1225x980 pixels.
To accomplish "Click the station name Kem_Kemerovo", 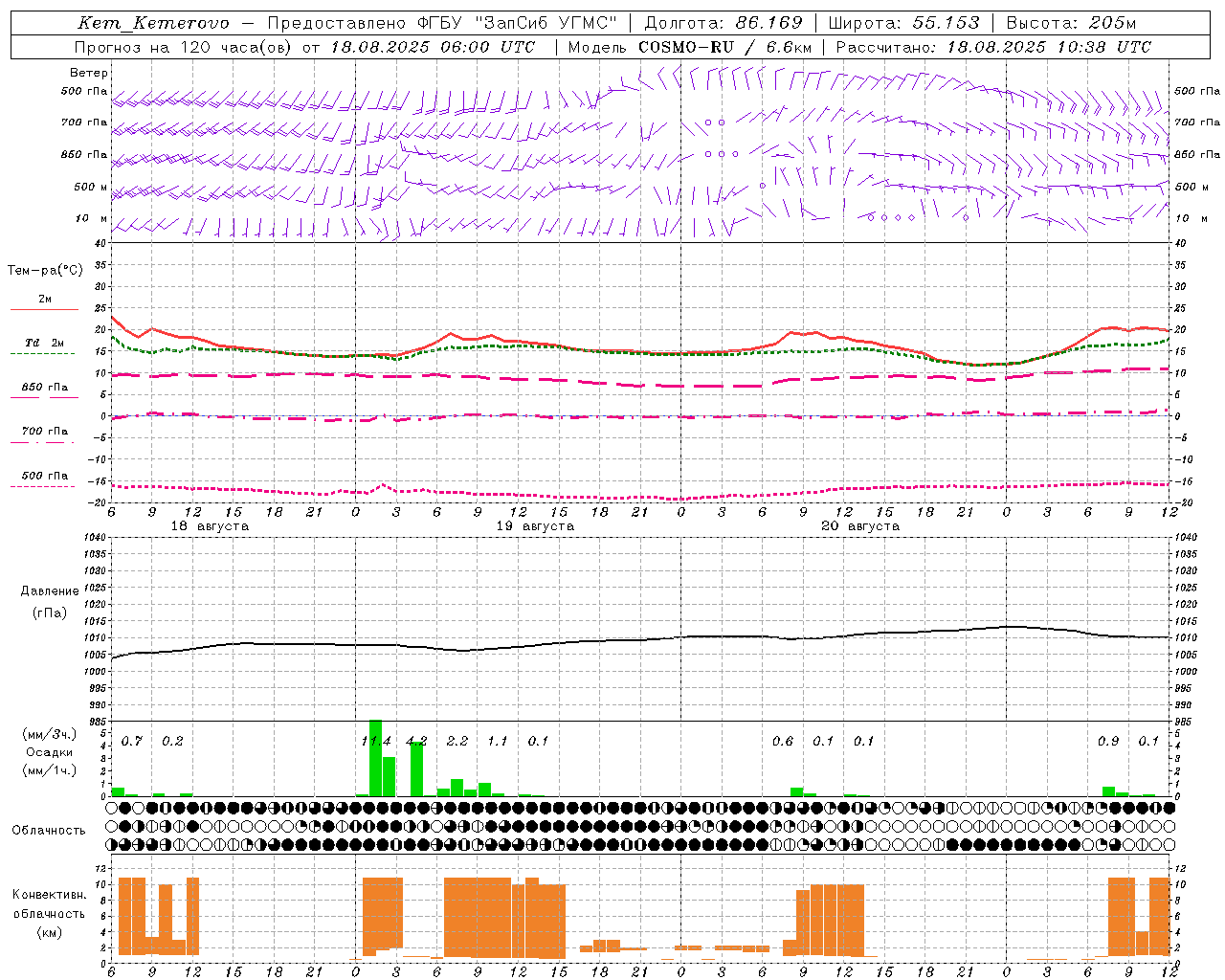I will point(153,23).
